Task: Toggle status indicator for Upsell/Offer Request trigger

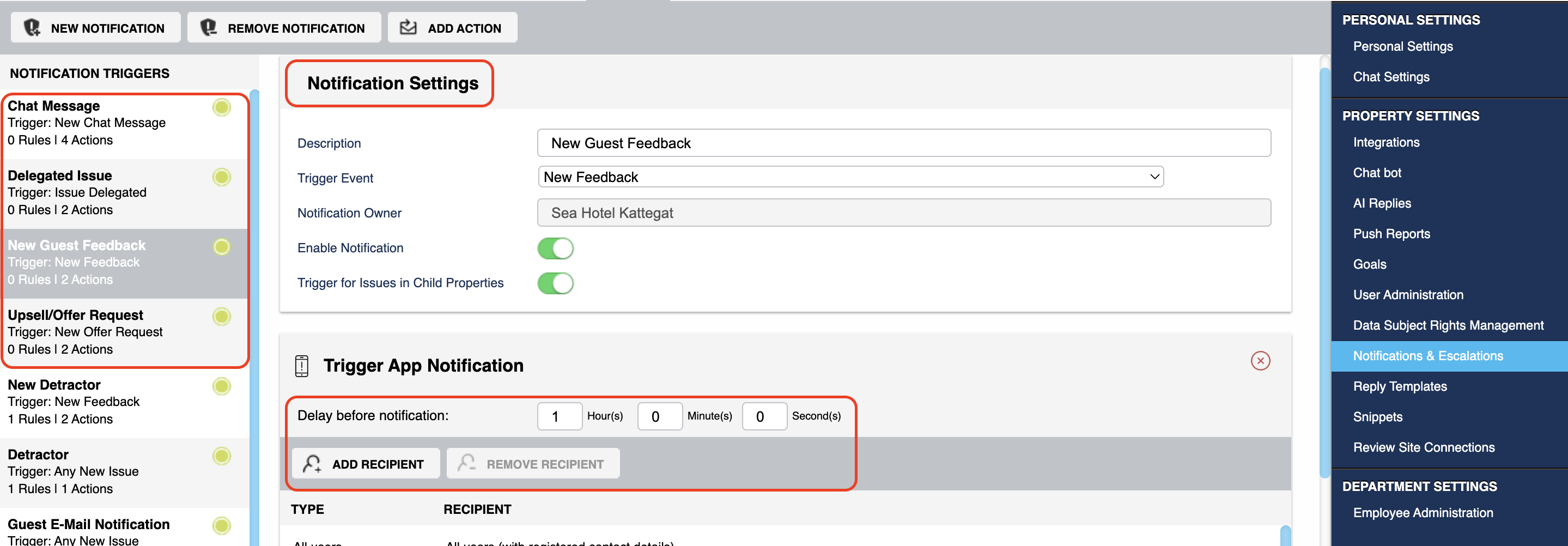Action: click(x=222, y=317)
